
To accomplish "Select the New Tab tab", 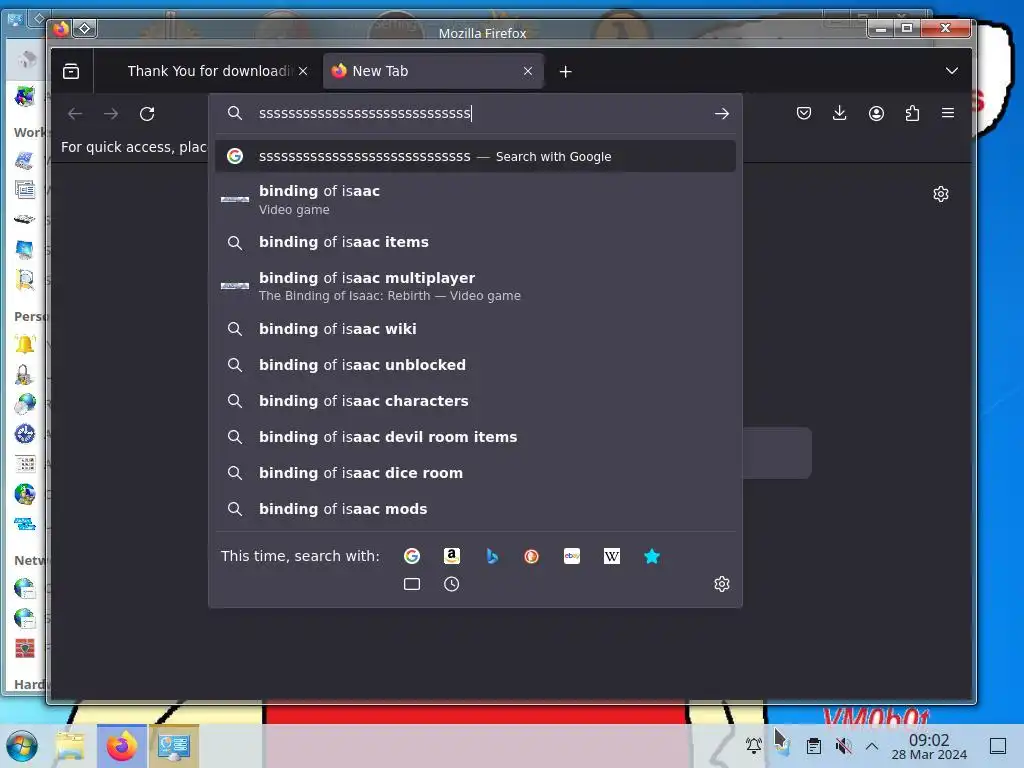I will 433,71.
